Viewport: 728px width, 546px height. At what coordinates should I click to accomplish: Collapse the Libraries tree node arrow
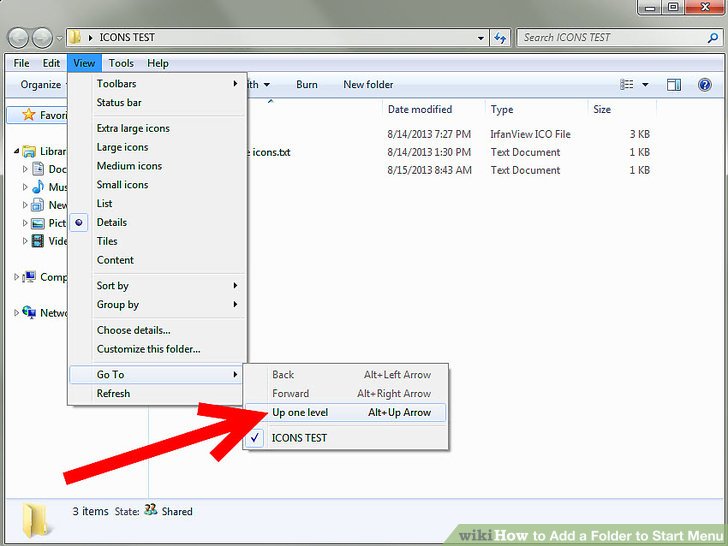click(17, 151)
